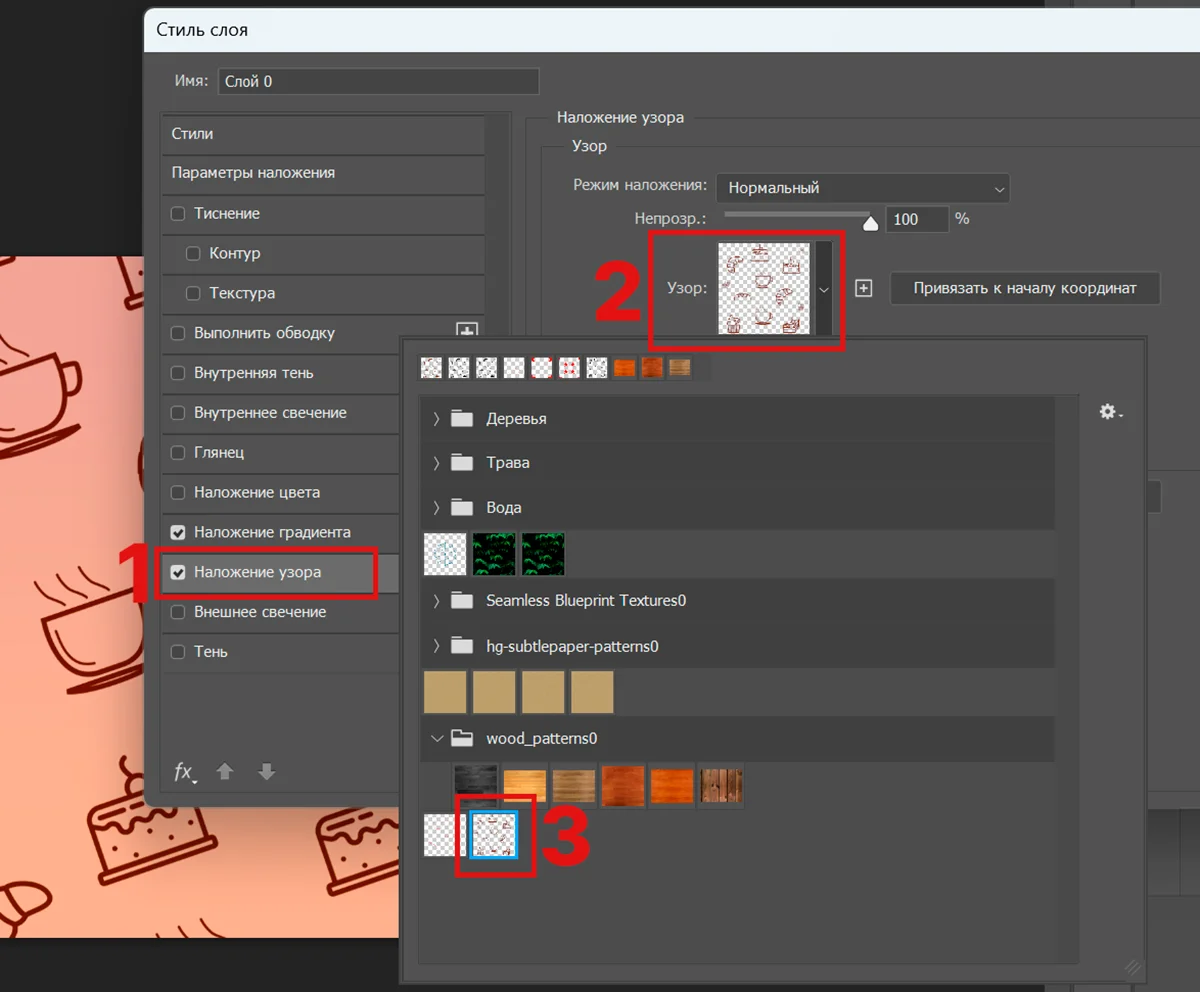Click the large Узор pattern preview
Image resolution: width=1200 pixels, height=992 pixels.
pyautogui.click(x=764, y=288)
